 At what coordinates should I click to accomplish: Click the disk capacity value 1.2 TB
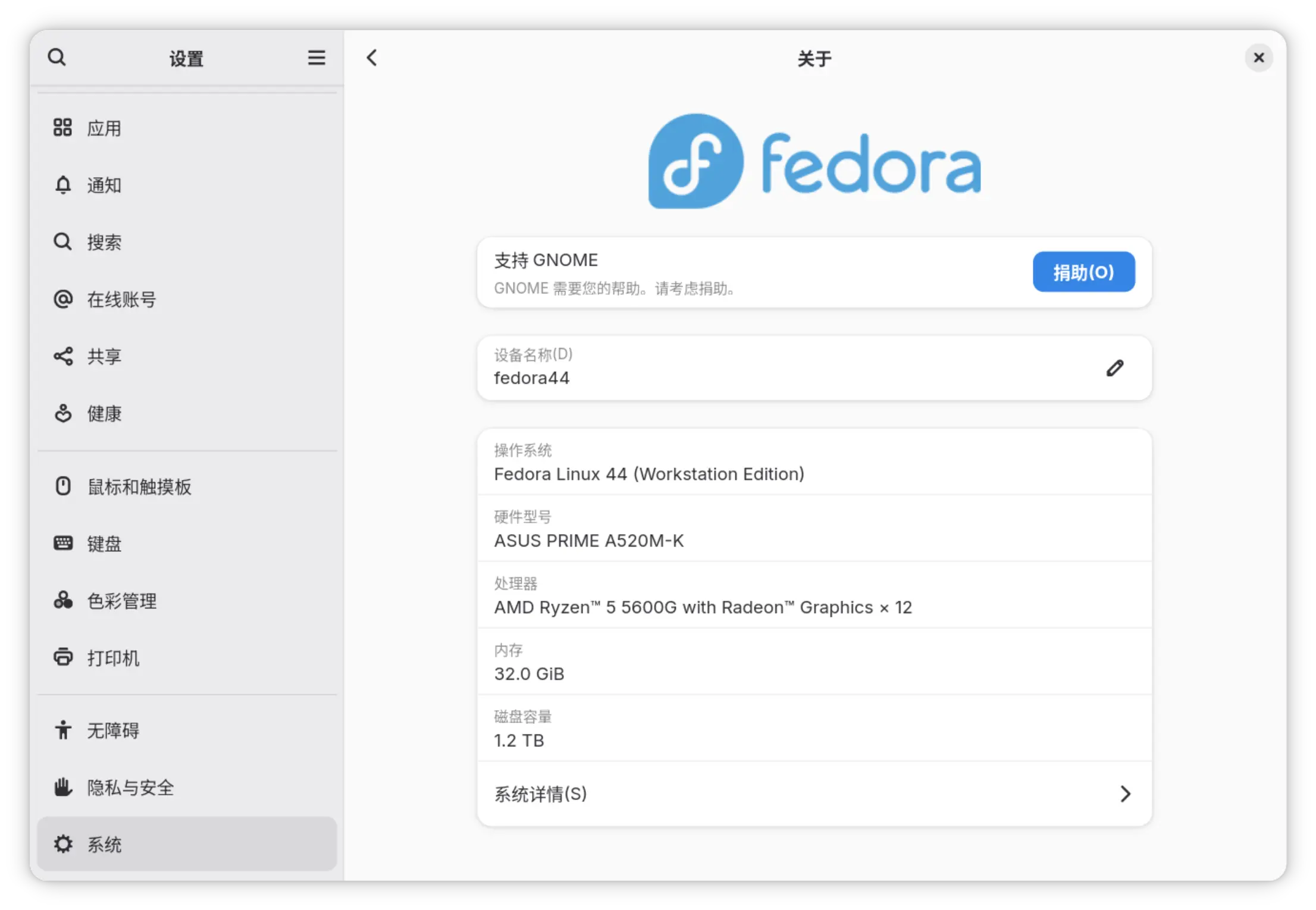click(519, 740)
